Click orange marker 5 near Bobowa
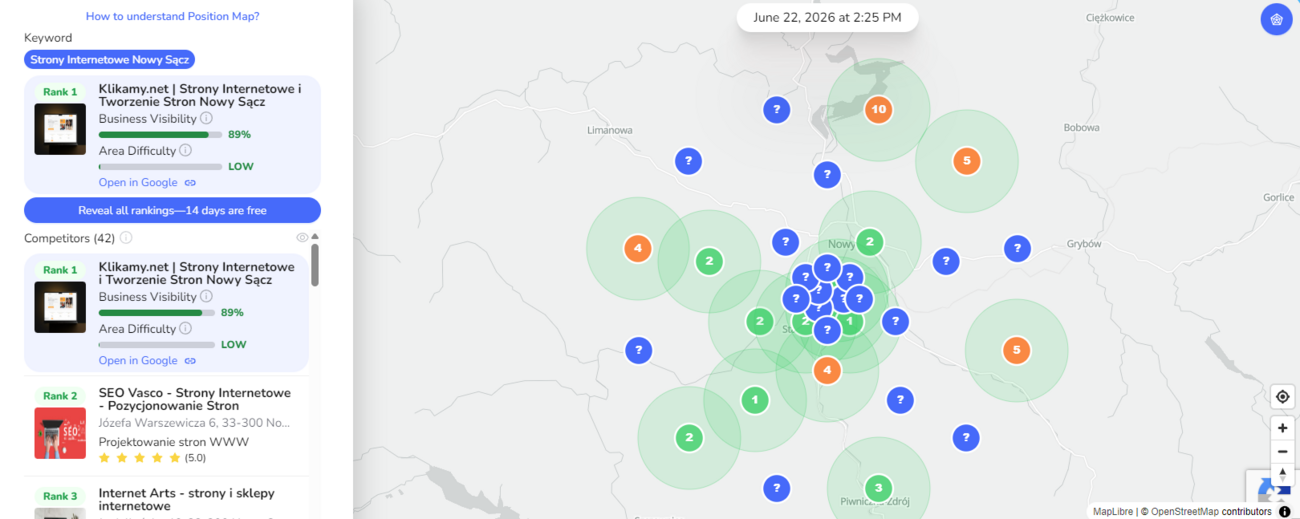The image size is (1300, 519). pyautogui.click(x=966, y=160)
